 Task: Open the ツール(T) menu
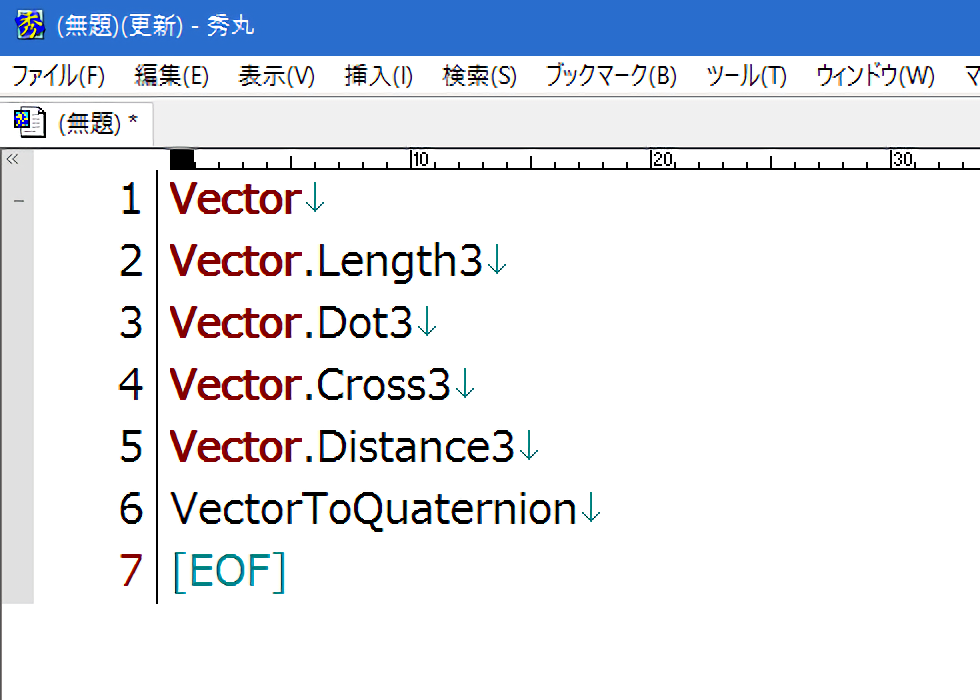(746, 76)
